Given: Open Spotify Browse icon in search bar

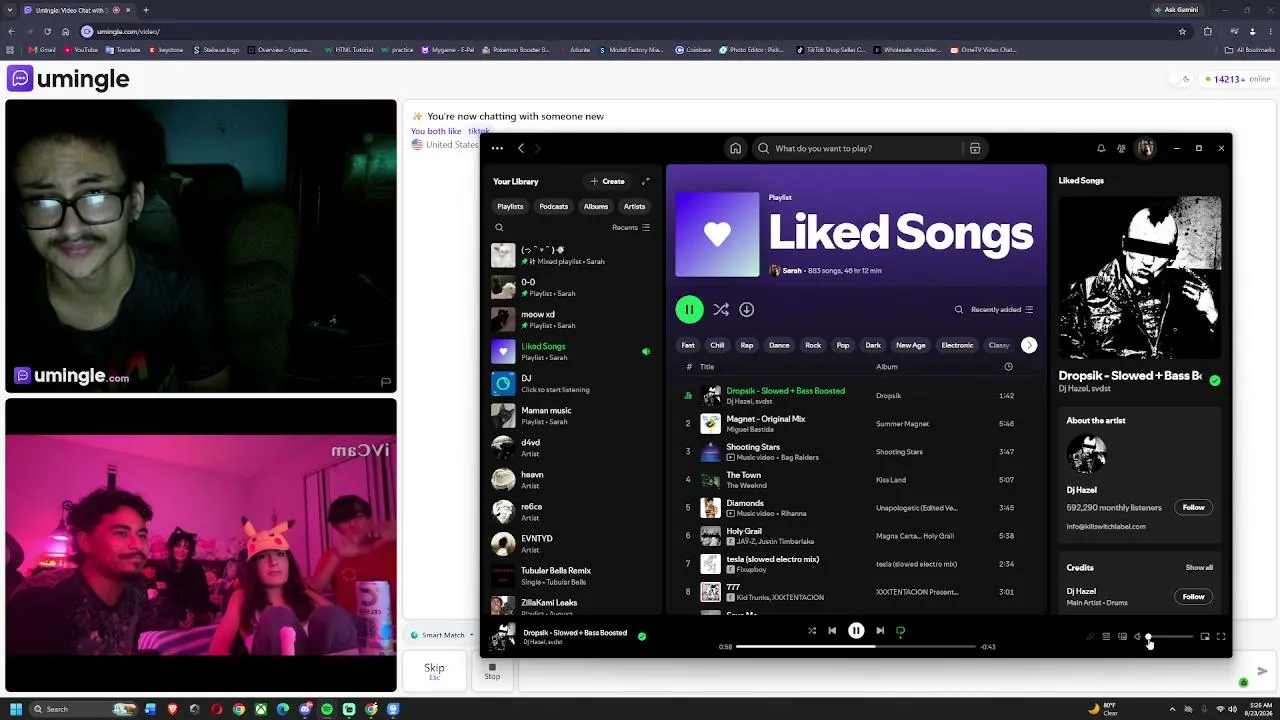Looking at the screenshot, I should [975, 148].
